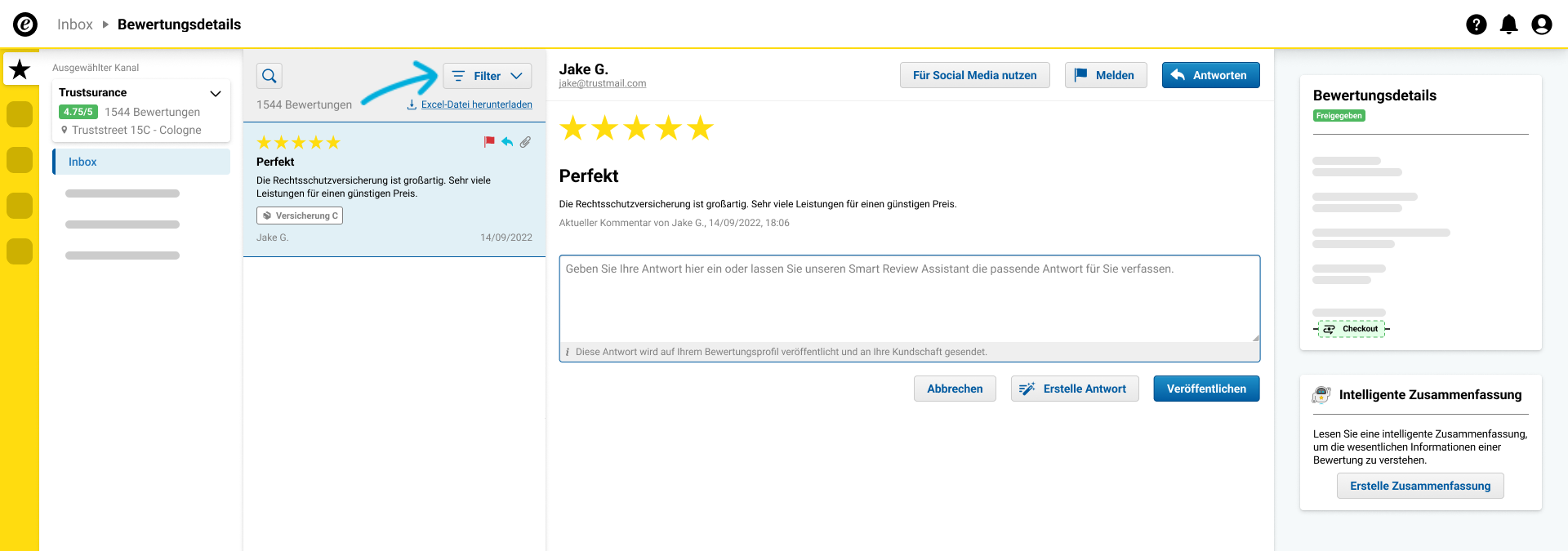Open the notifications bell

pos(1508,24)
